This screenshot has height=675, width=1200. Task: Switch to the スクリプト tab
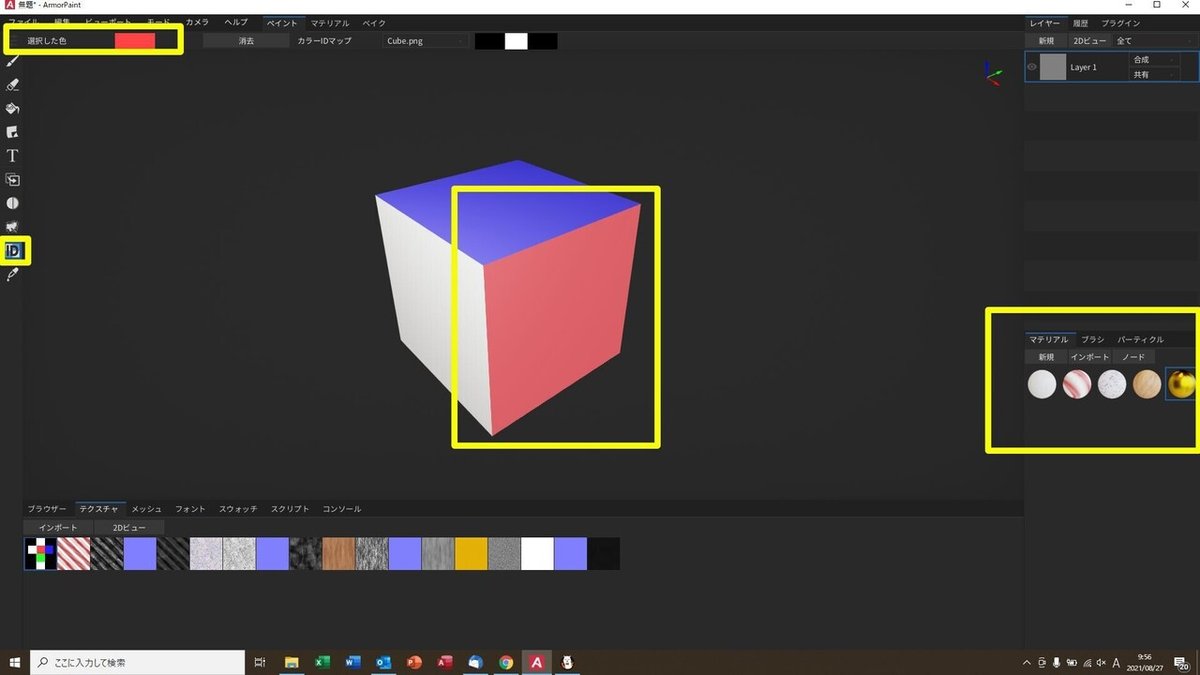coord(290,509)
